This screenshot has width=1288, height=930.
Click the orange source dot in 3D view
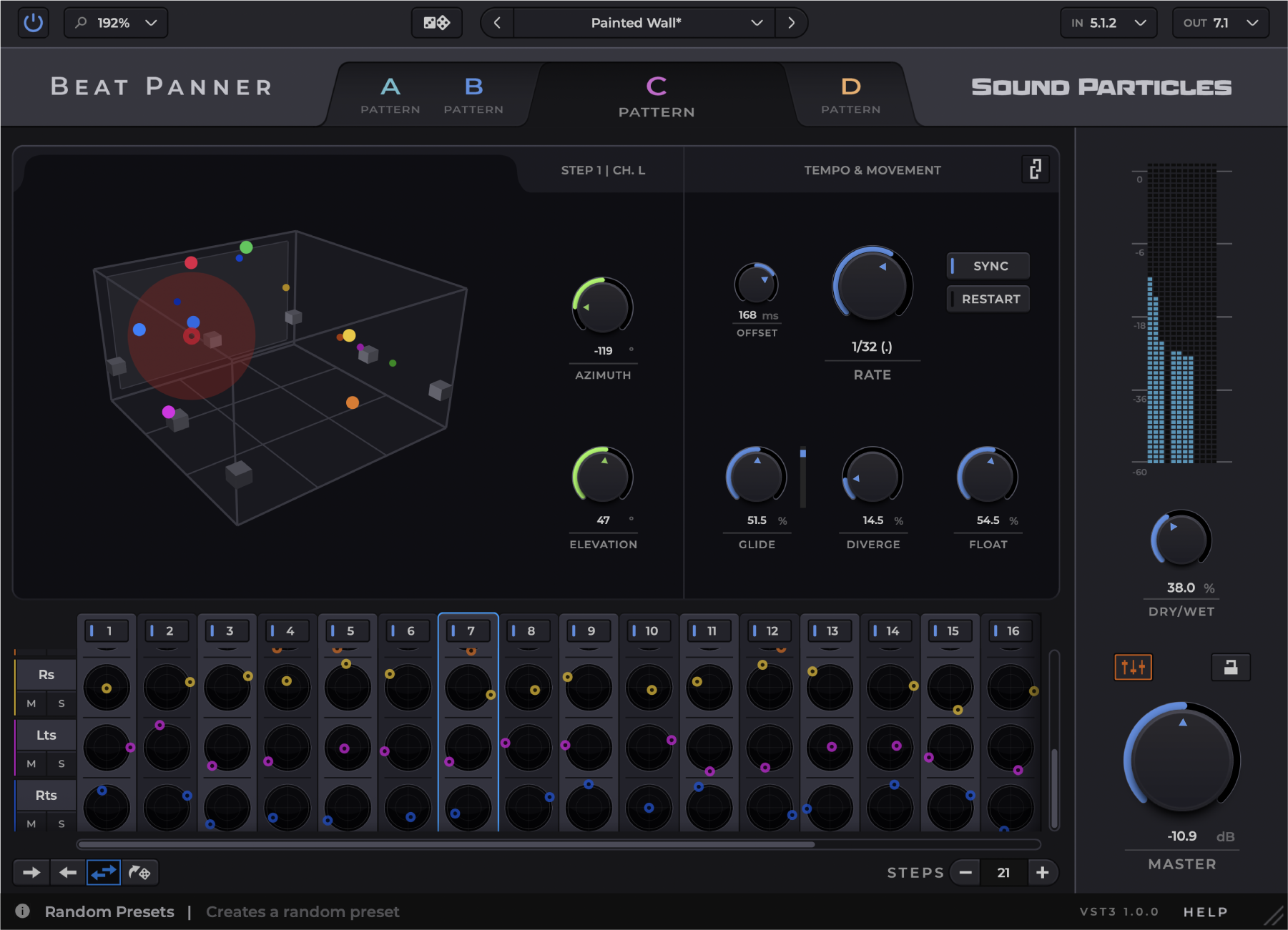[x=352, y=402]
